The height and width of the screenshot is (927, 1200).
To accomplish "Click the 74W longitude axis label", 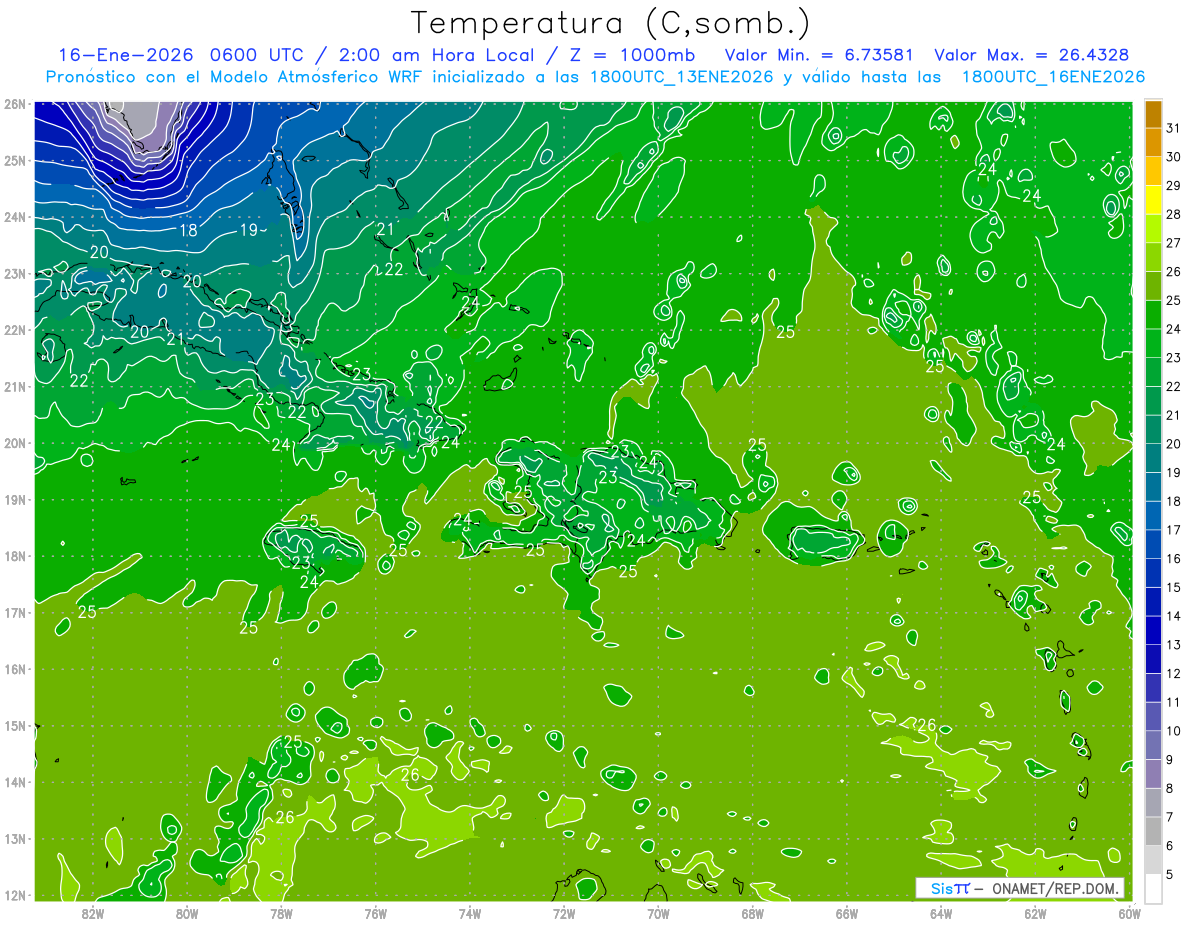I will [x=470, y=913].
